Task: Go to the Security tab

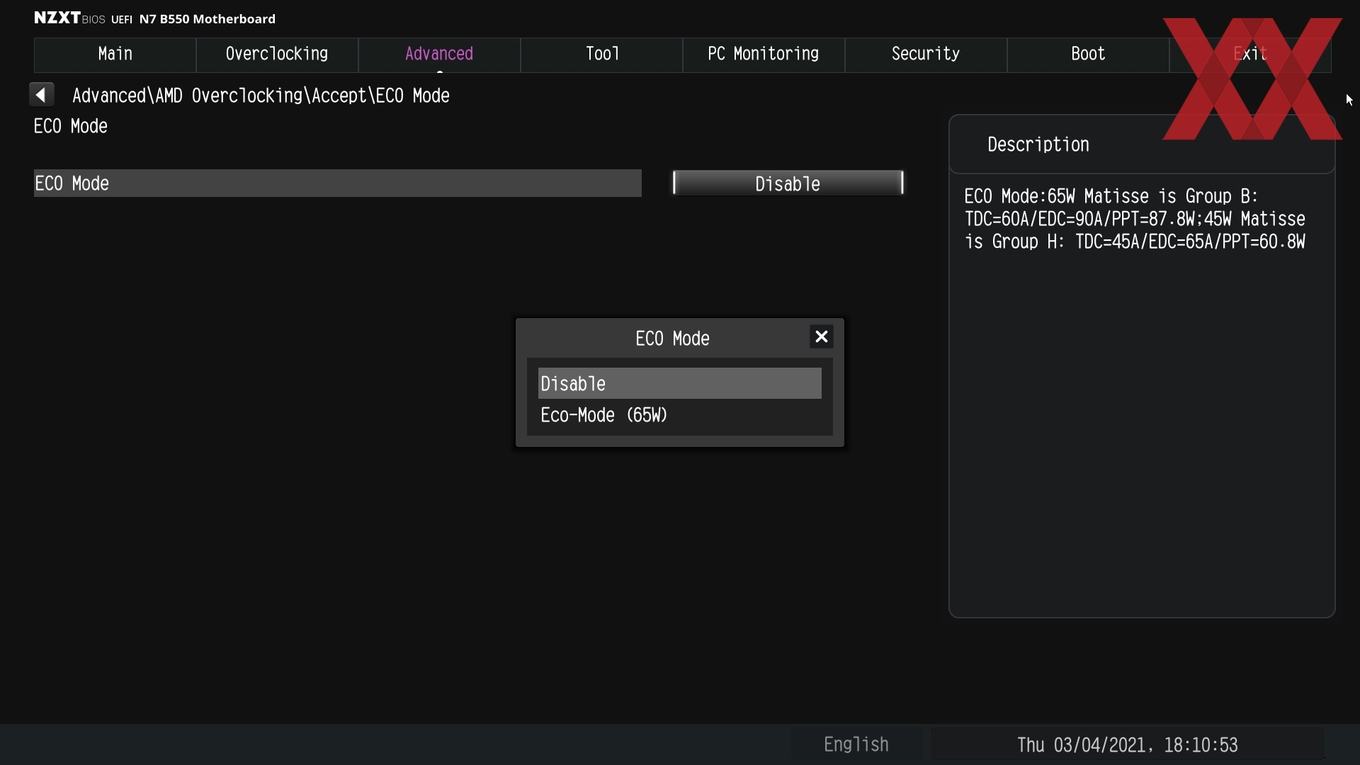Action: tap(926, 54)
